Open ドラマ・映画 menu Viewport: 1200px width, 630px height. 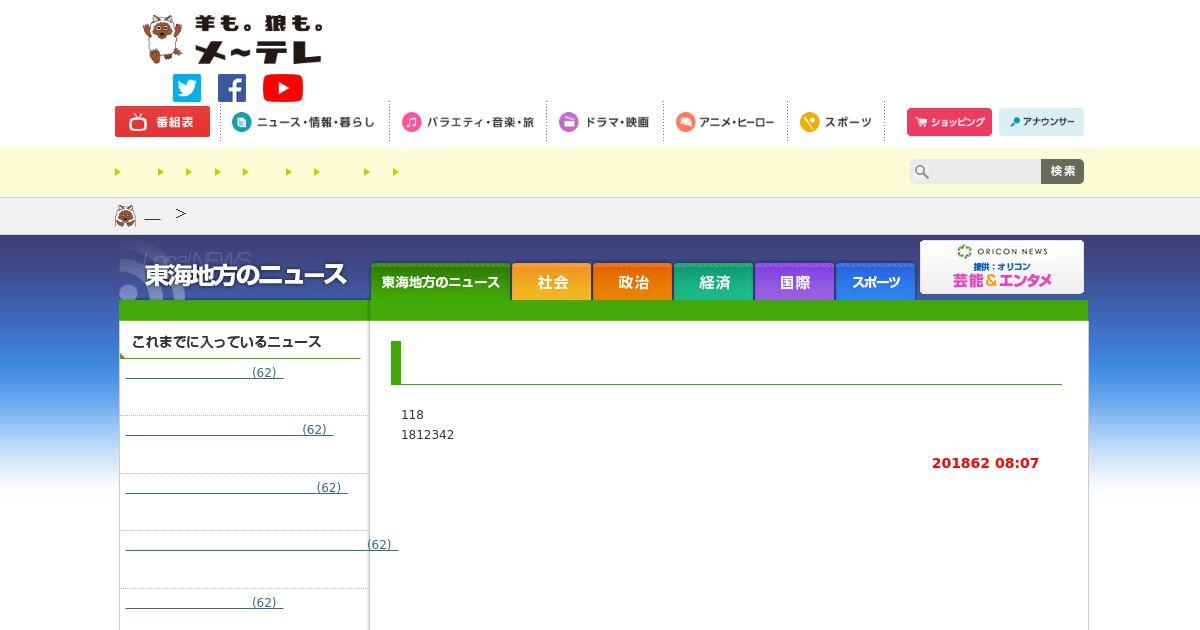coord(604,122)
